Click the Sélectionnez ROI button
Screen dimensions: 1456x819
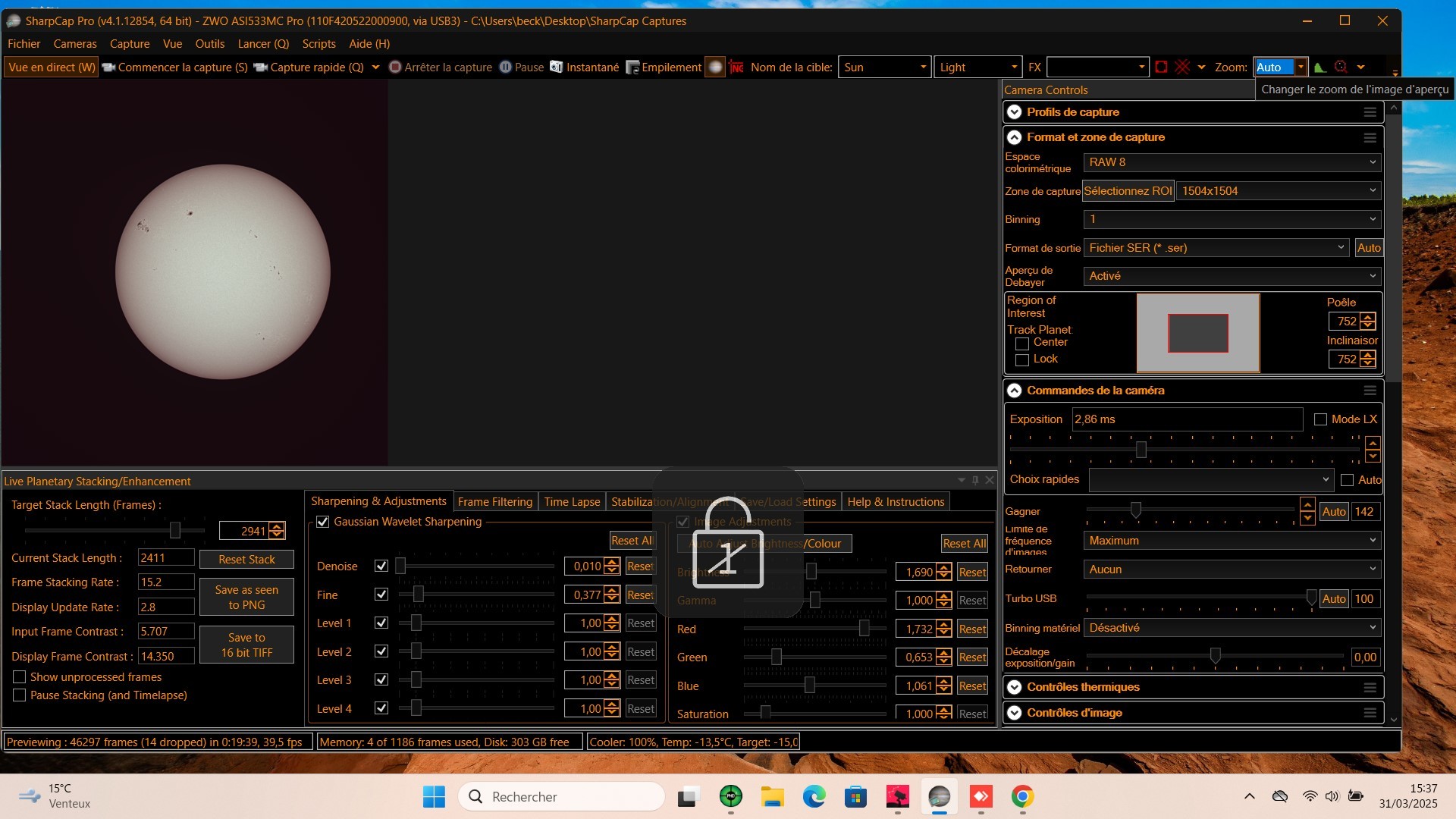click(x=1128, y=191)
